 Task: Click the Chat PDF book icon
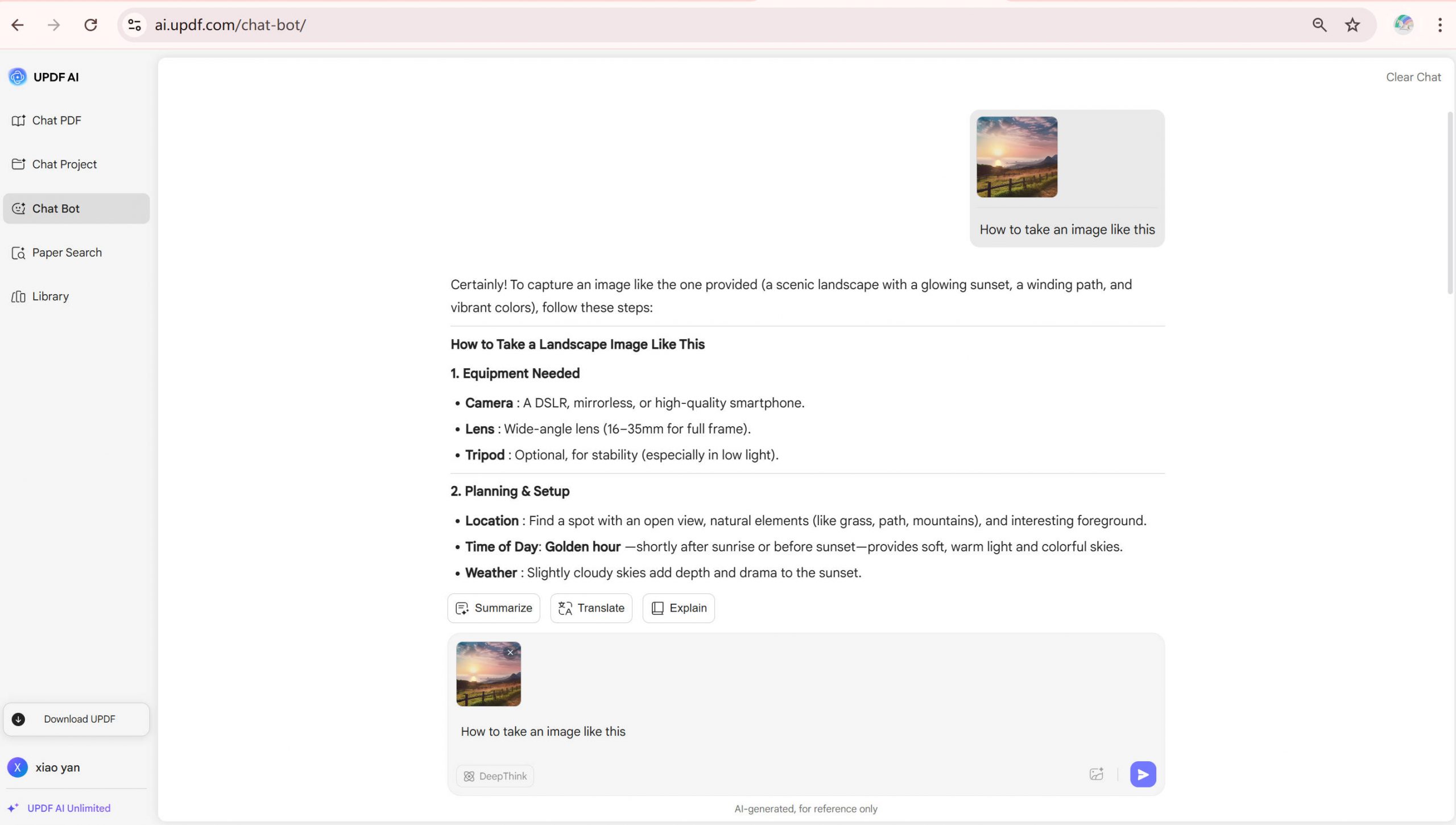(x=18, y=121)
